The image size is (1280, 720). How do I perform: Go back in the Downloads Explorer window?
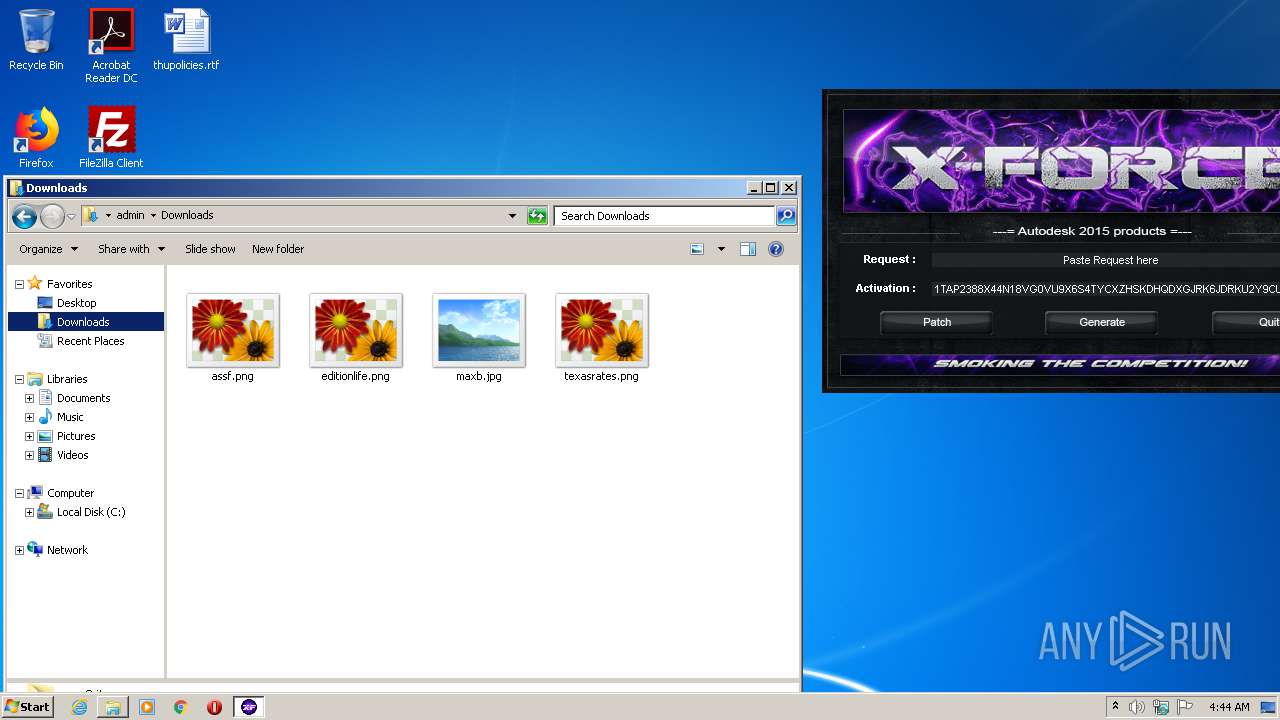tap(25, 216)
